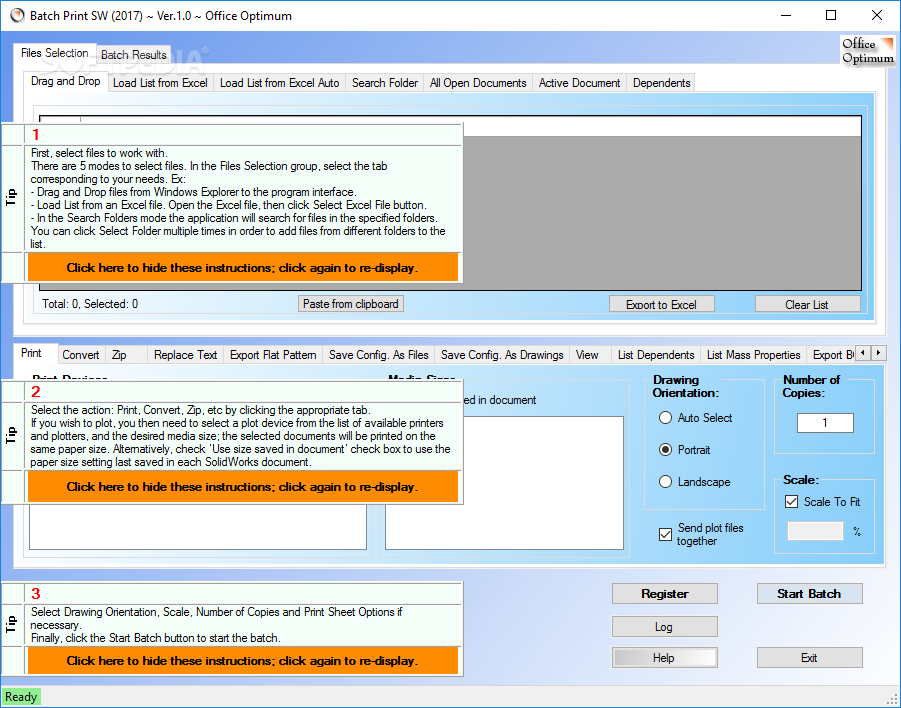
Task: Click the app icon in title bar
Action: click(17, 16)
